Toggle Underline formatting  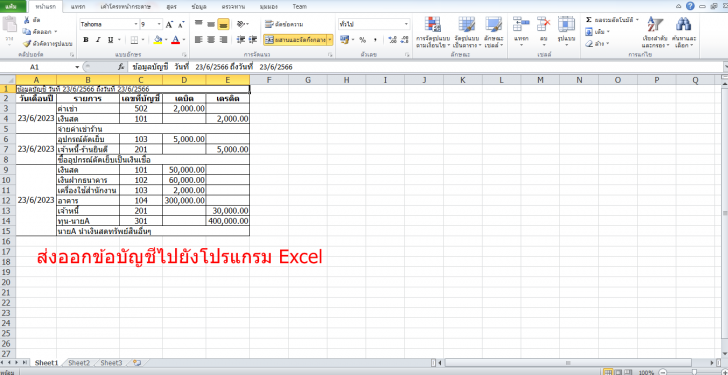[x=110, y=40]
